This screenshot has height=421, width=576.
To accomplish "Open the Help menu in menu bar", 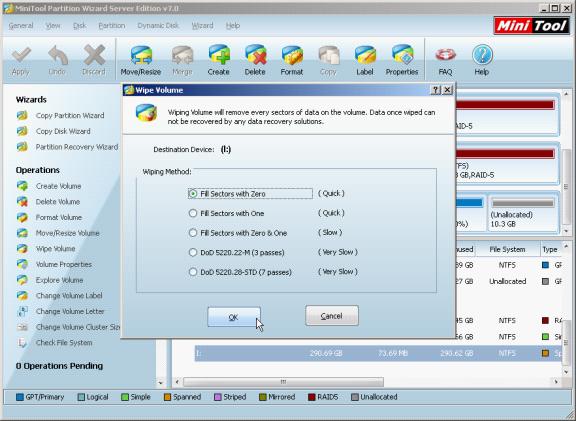I will coord(233,26).
